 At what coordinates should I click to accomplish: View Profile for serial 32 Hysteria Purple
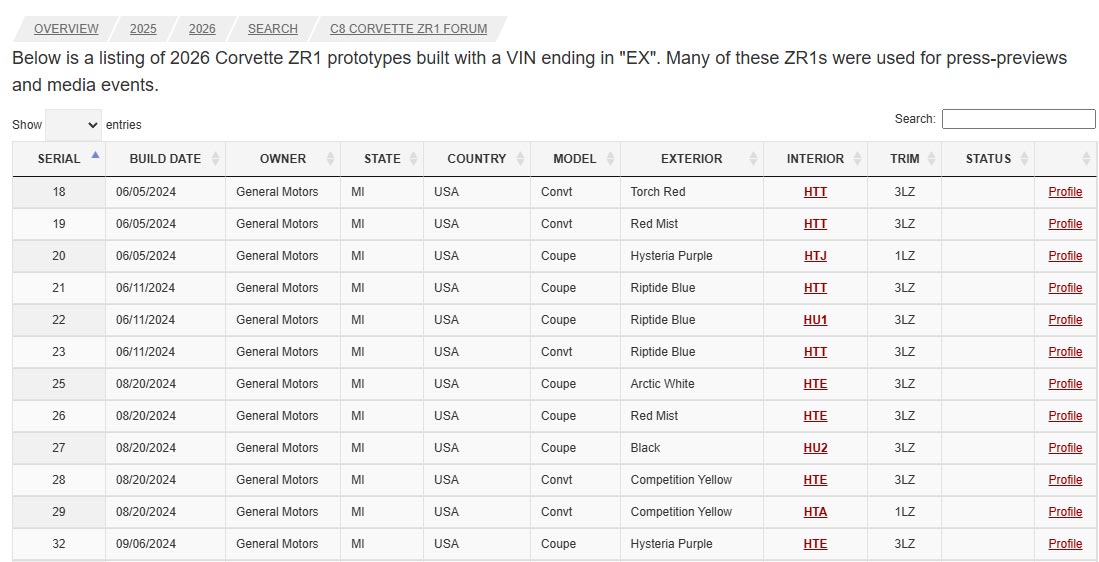1065,544
